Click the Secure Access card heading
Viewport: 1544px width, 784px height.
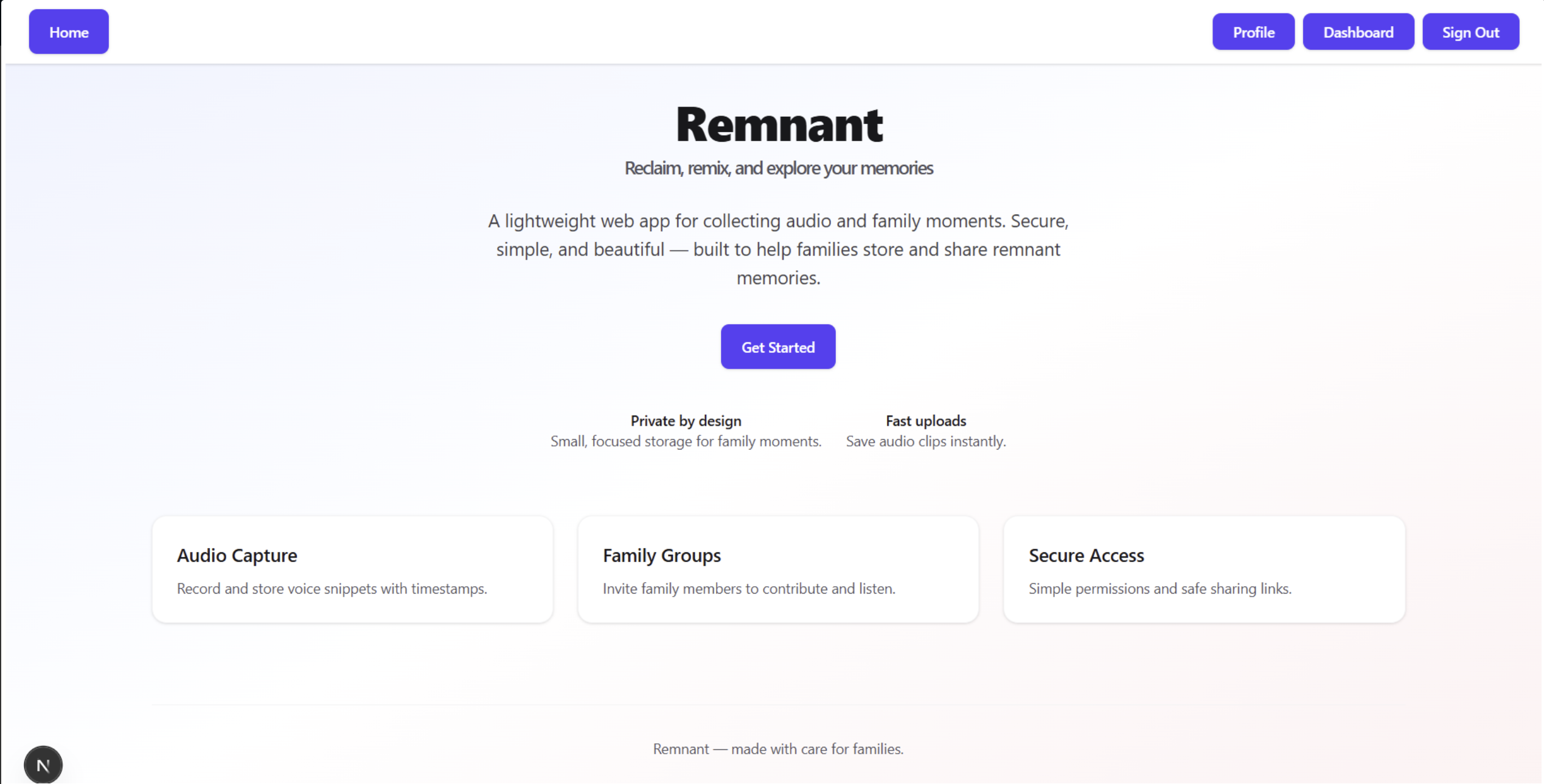1086,555
